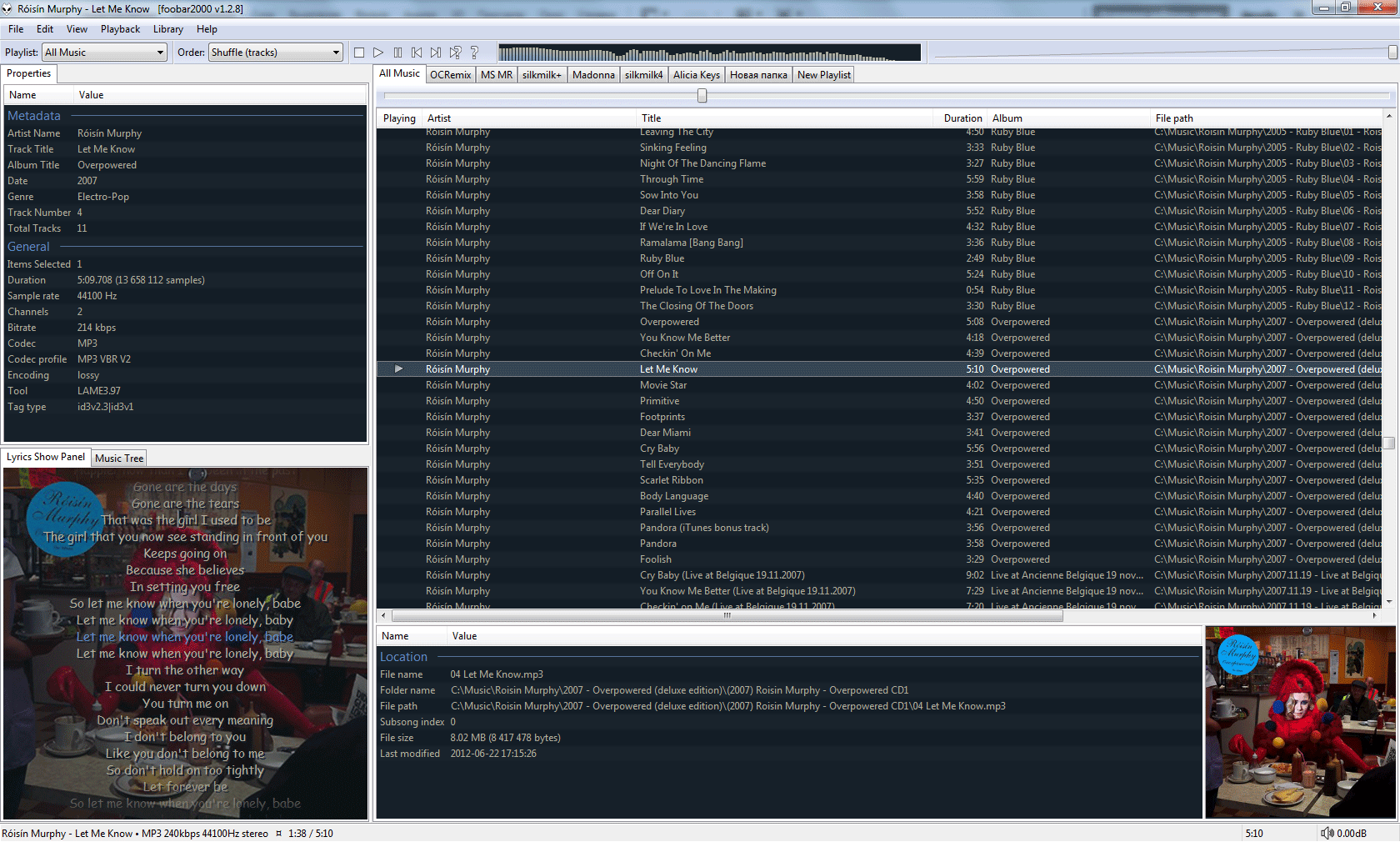
Task: Click the speaker volume icon in status bar
Action: tap(1327, 833)
